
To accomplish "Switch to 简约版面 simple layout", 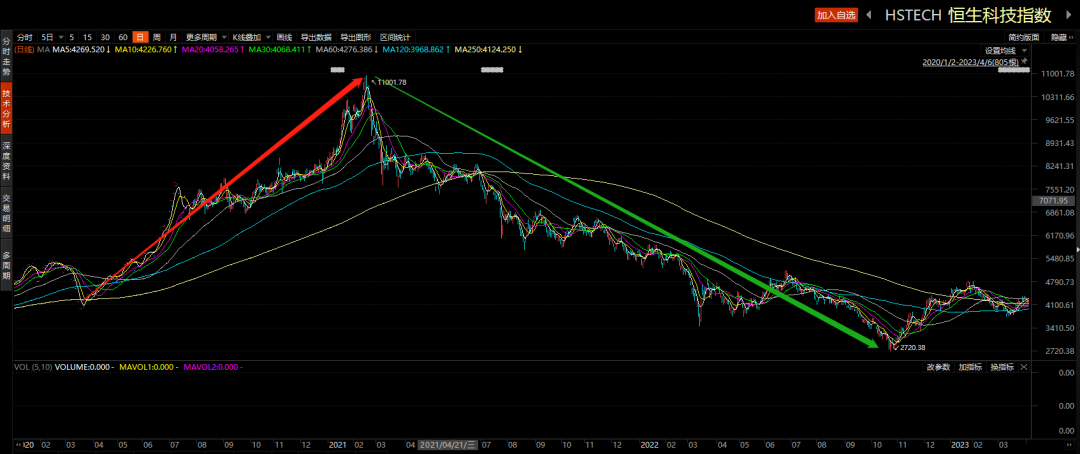I will (1023, 37).
